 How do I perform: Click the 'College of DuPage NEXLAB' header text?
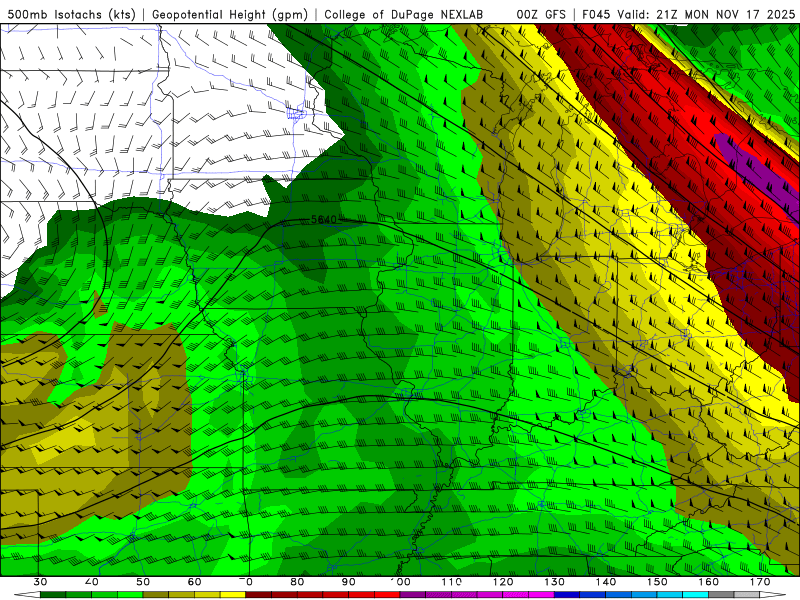[x=404, y=14]
